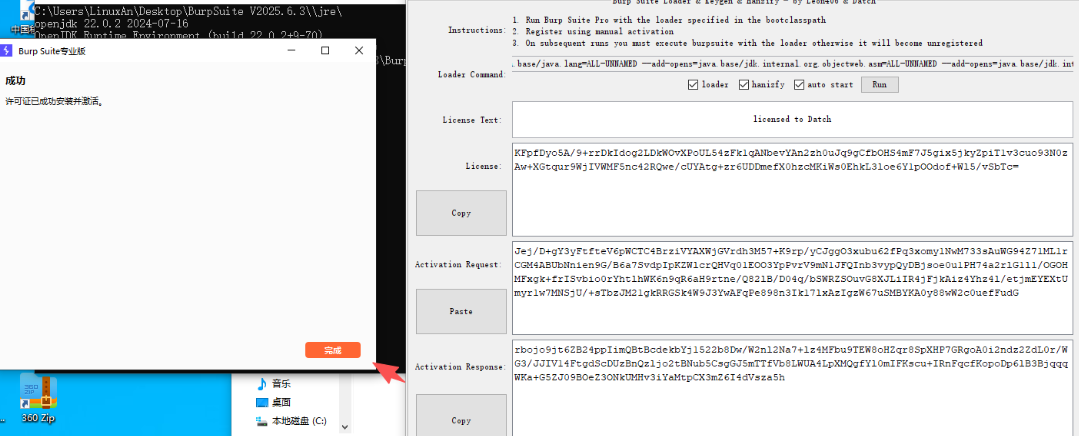Viewport: 1079px width, 436px height.
Task: Click Copy button under Activation Response
Action: coord(461,420)
